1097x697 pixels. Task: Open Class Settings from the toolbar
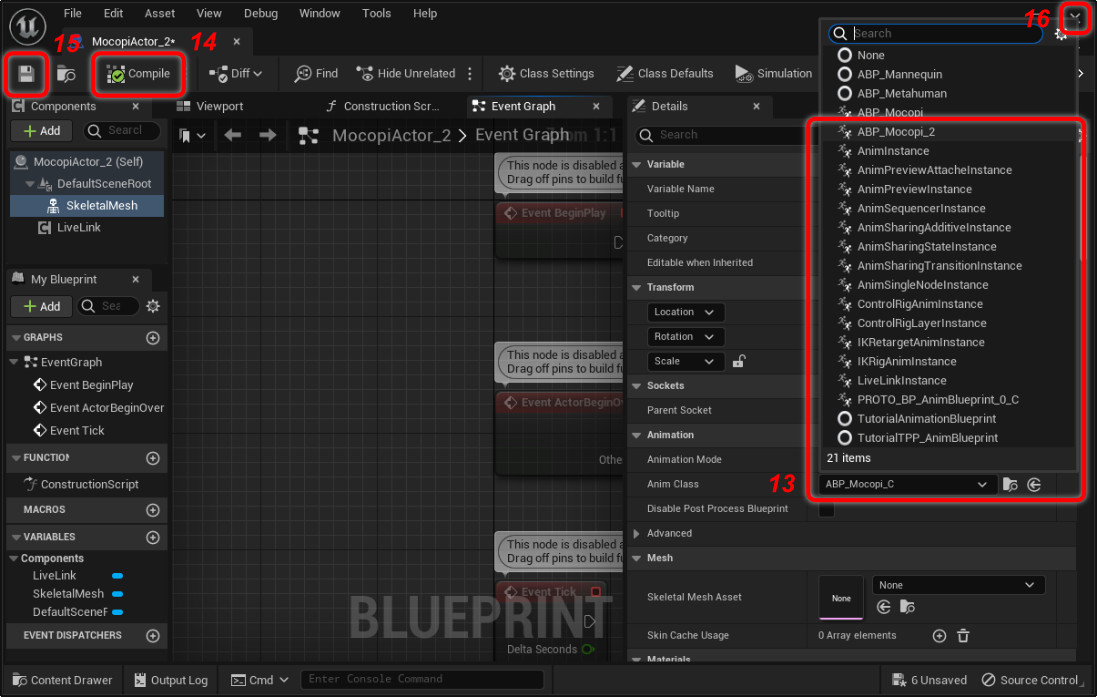point(546,74)
